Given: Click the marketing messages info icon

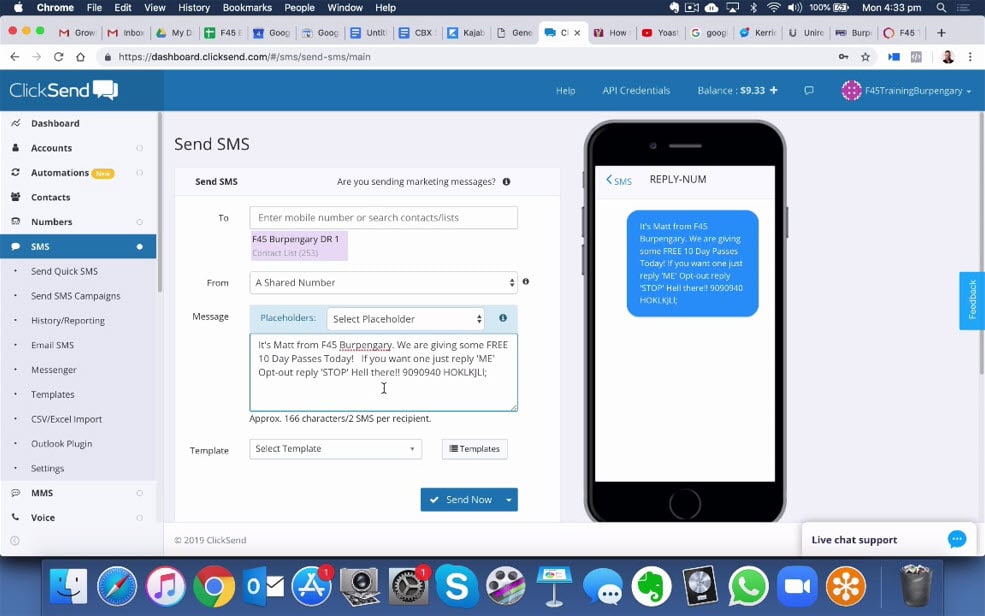Looking at the screenshot, I should pyautogui.click(x=506, y=181).
